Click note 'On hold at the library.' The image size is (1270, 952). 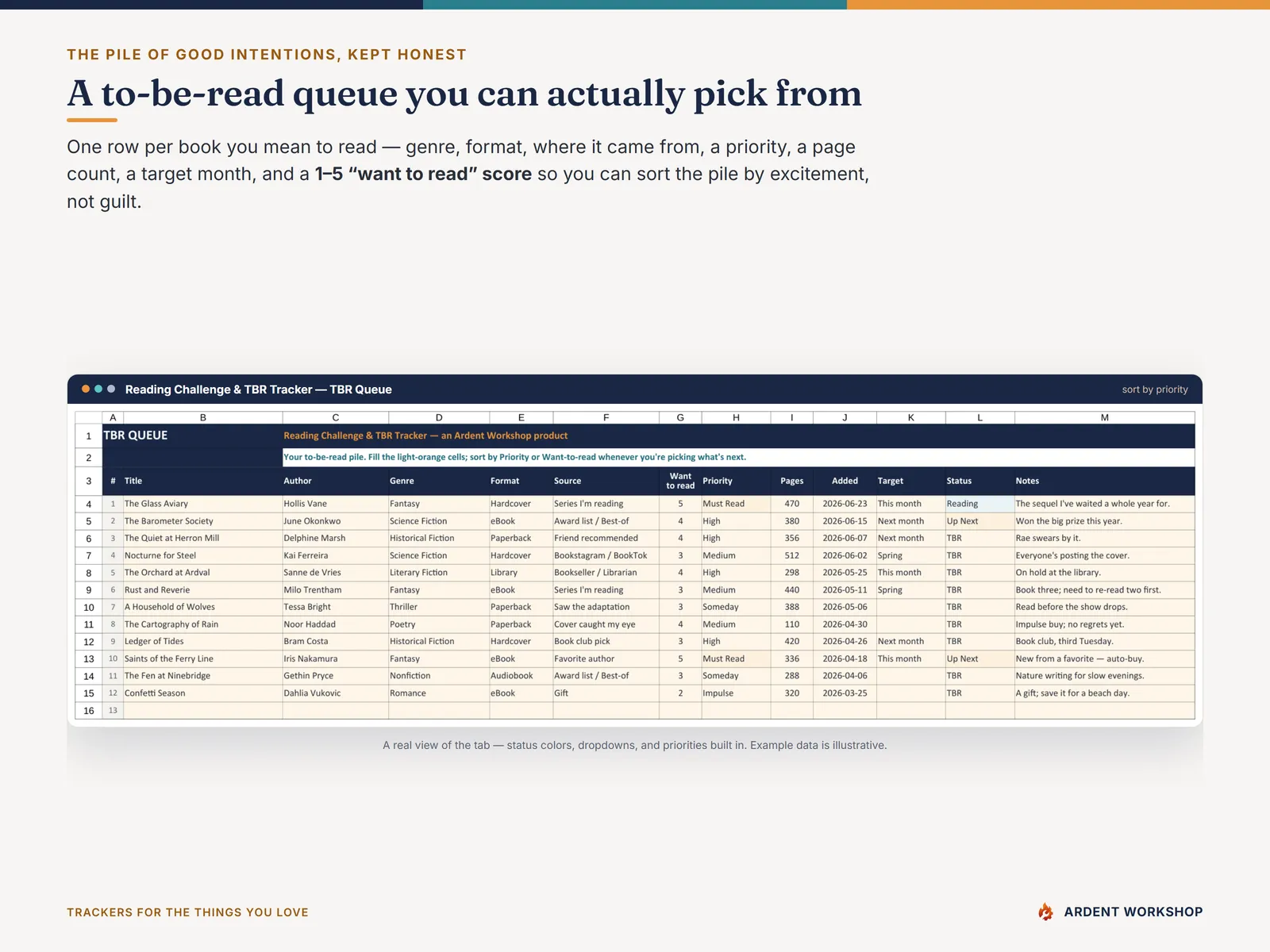[1105, 573]
